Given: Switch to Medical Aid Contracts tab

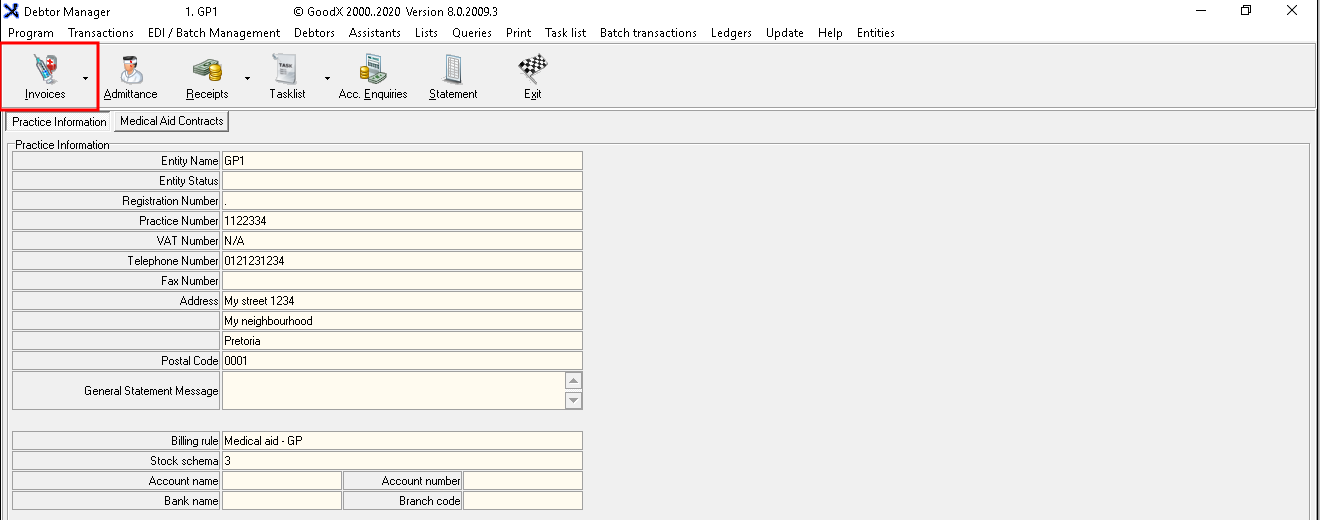Looking at the screenshot, I should click(x=171, y=121).
